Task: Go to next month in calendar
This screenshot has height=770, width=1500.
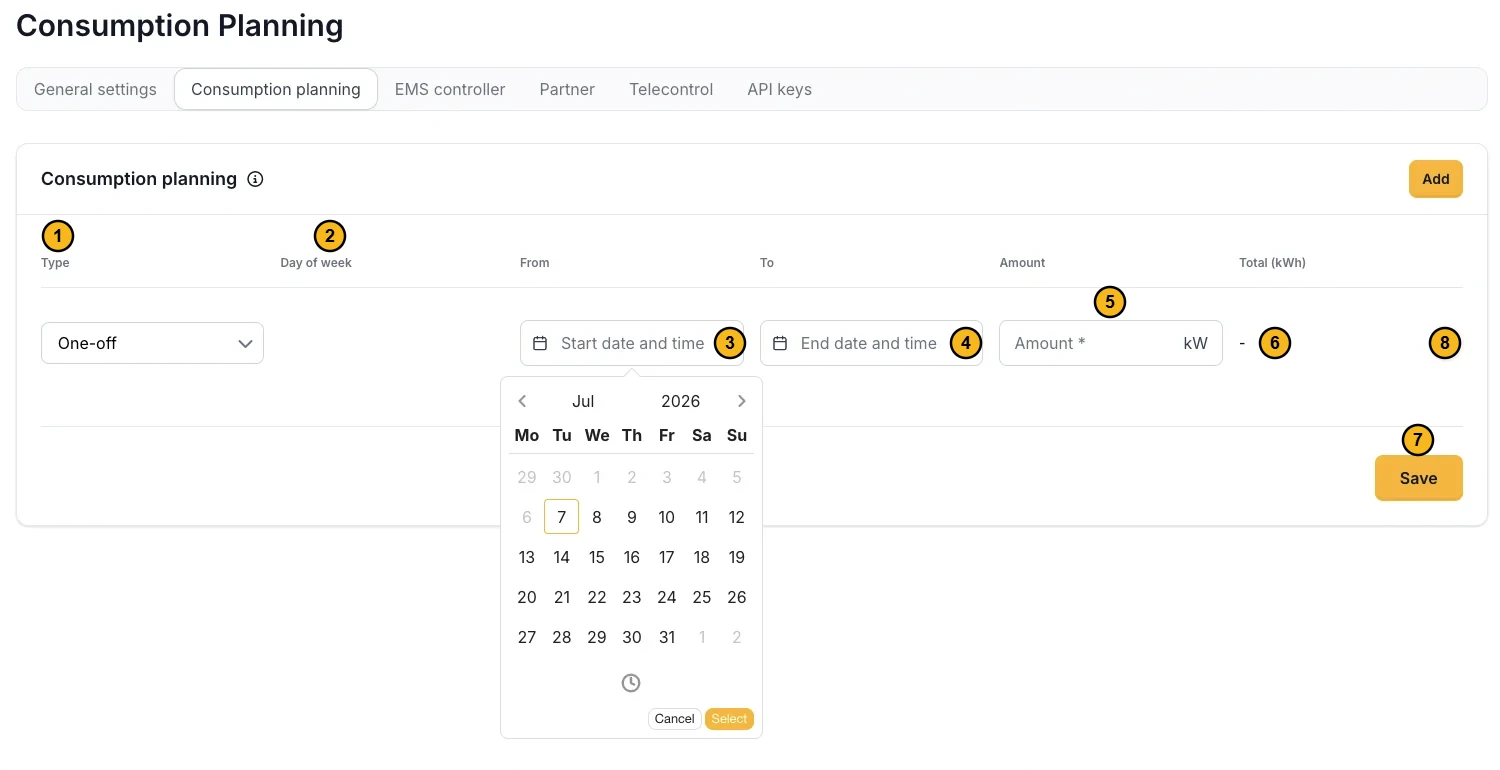Action: pyautogui.click(x=741, y=401)
